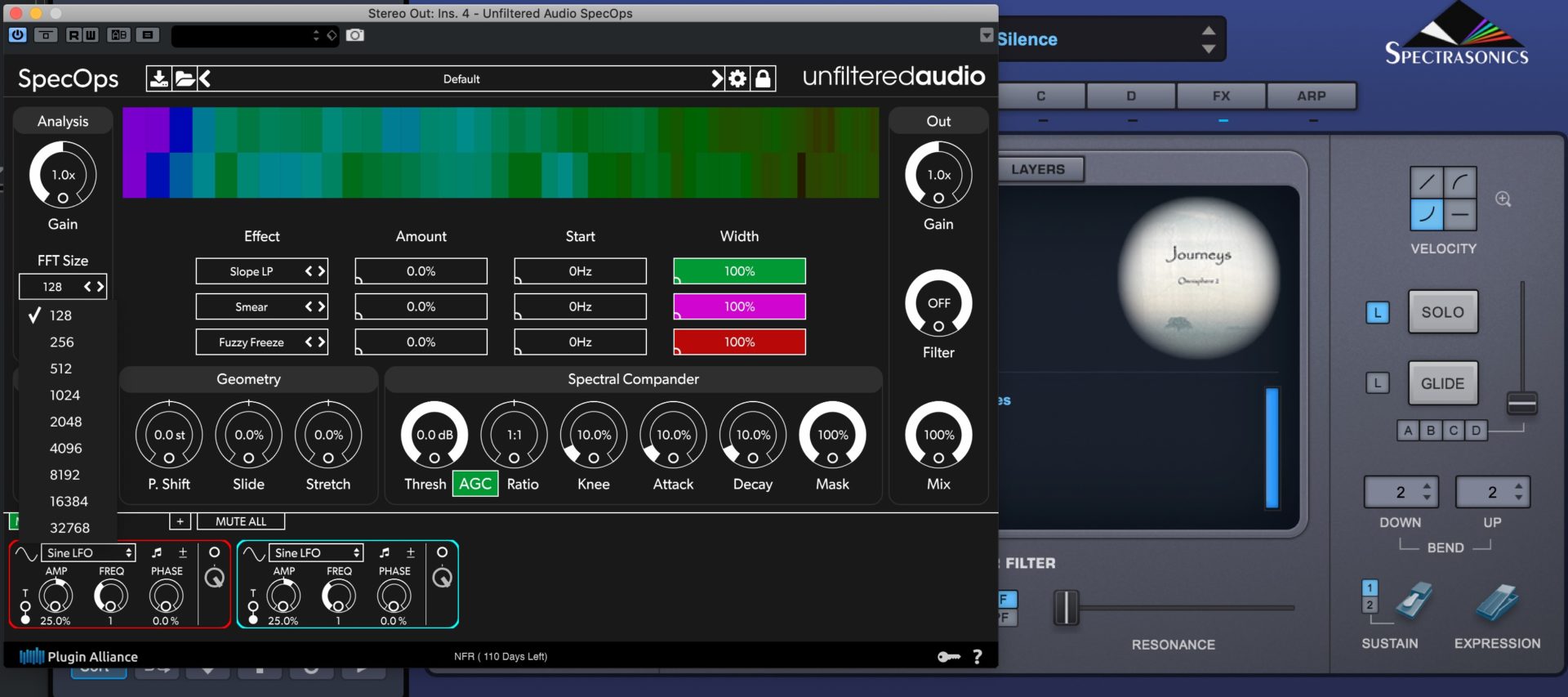Image resolution: width=1568 pixels, height=697 pixels.
Task: Click the Plugin Alliance key icon
Action: pos(949,656)
